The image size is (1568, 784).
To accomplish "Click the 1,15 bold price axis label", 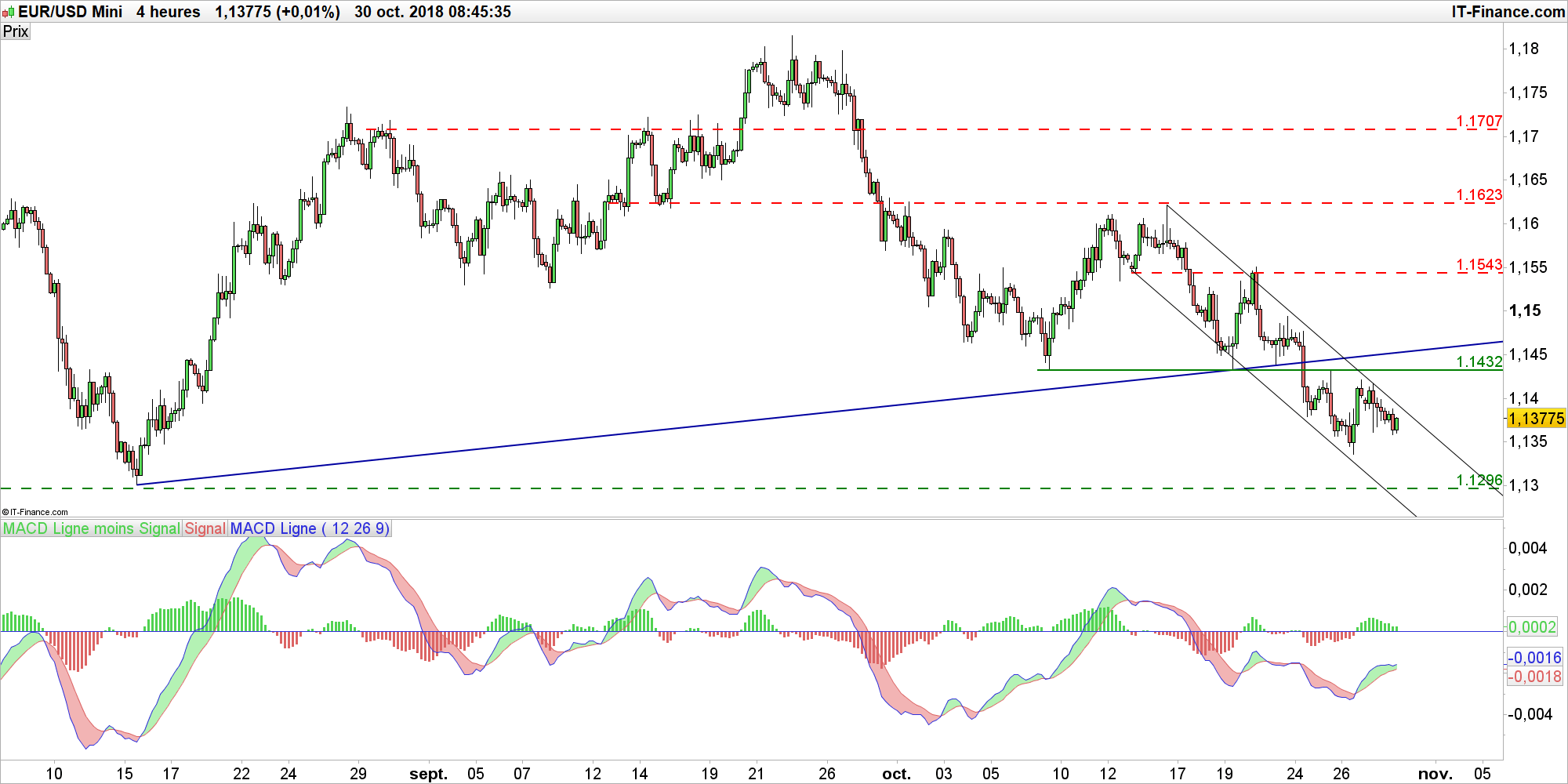I will 1525,310.
